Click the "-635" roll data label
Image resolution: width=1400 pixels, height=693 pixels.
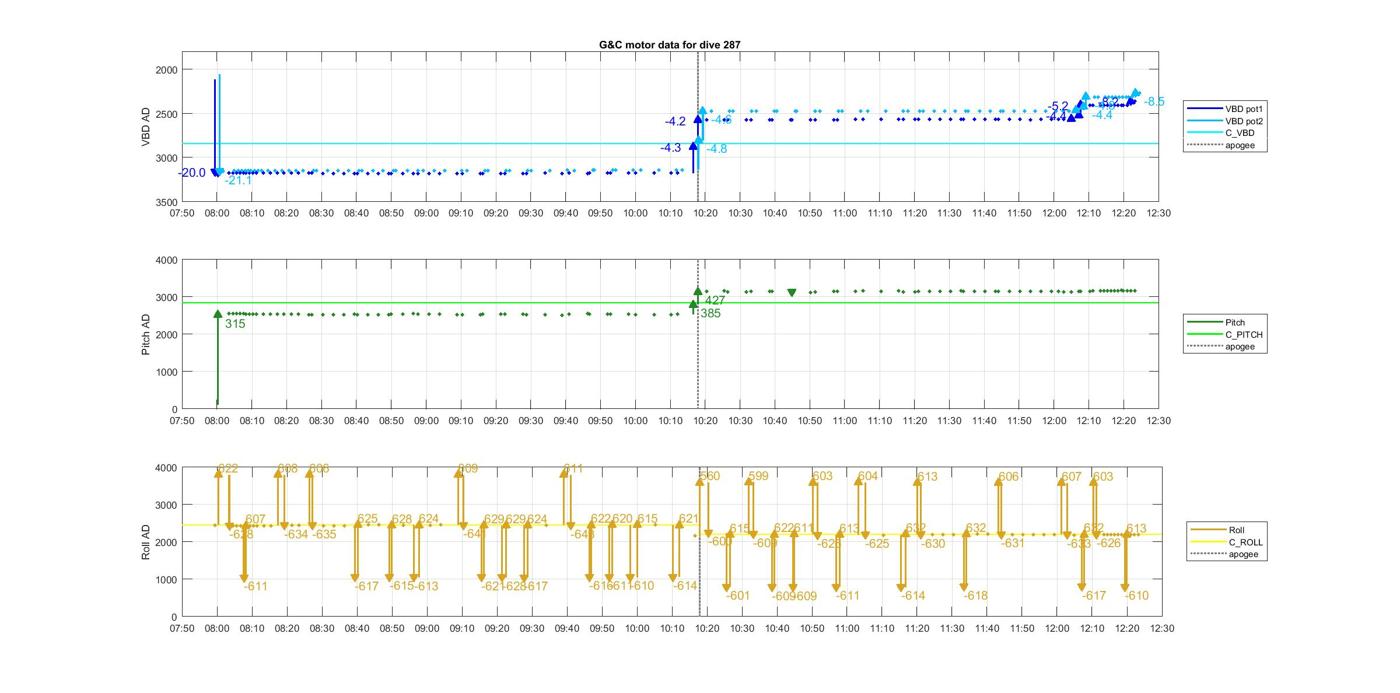click(x=324, y=535)
